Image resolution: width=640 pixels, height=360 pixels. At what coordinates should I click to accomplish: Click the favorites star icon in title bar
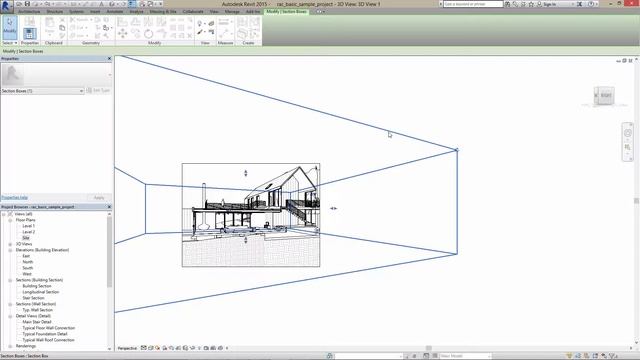tap(531, 4)
